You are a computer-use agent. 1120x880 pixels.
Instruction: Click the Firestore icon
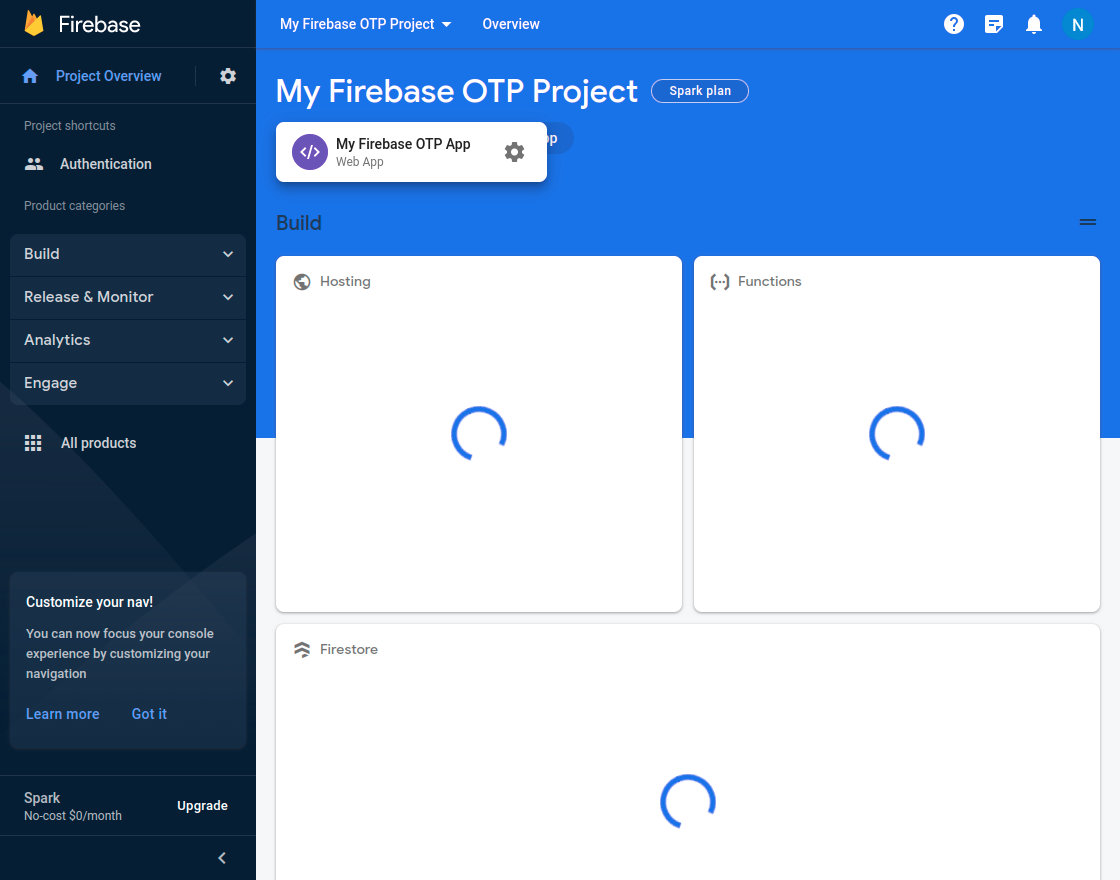coord(302,649)
